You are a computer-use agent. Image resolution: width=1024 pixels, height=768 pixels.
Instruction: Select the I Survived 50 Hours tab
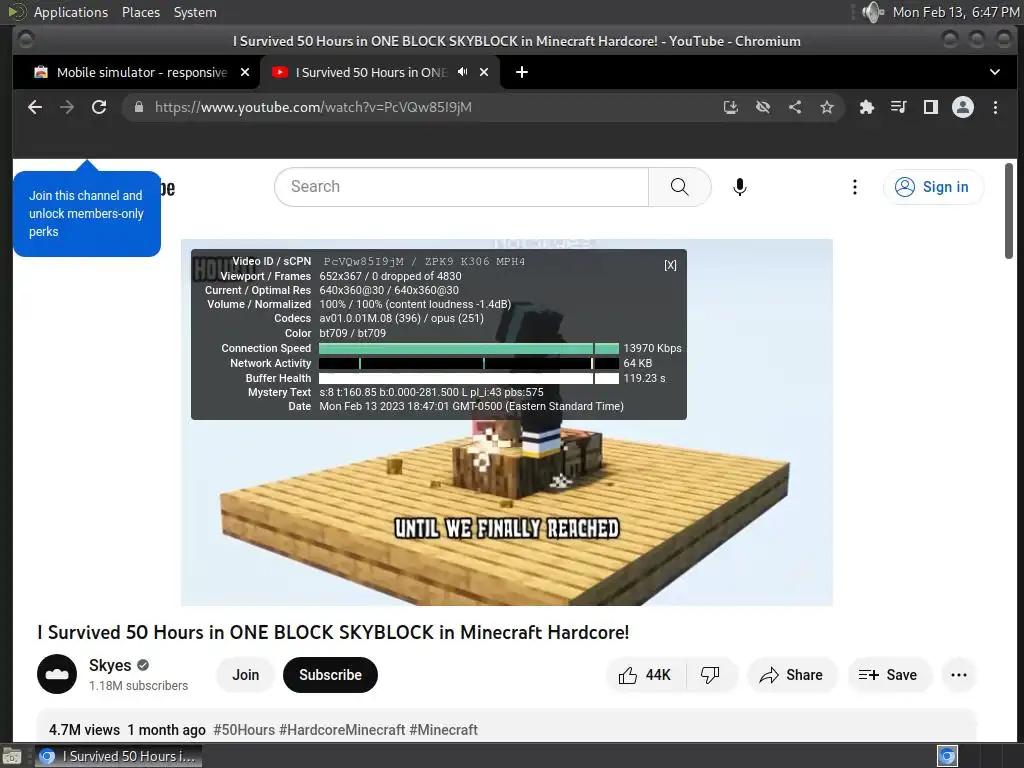tap(380, 72)
